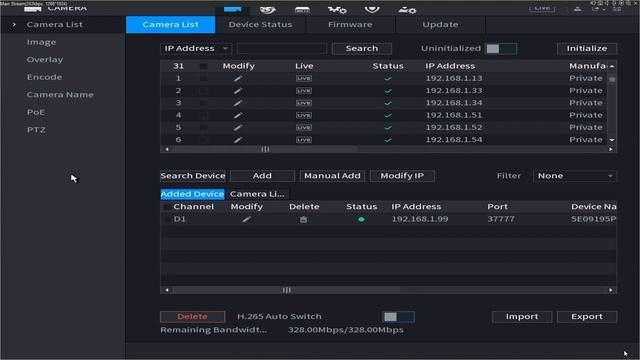The image size is (640, 360).
Task: Select the Camera Li... sub-tab
Action: click(257, 194)
